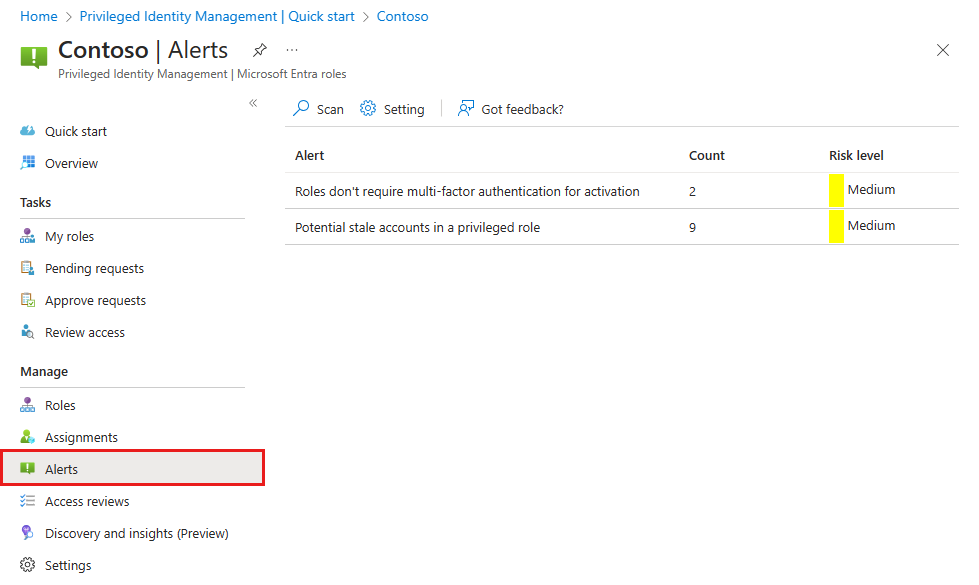Open Settings in the left menu
979x585 pixels.
click(x=68, y=566)
